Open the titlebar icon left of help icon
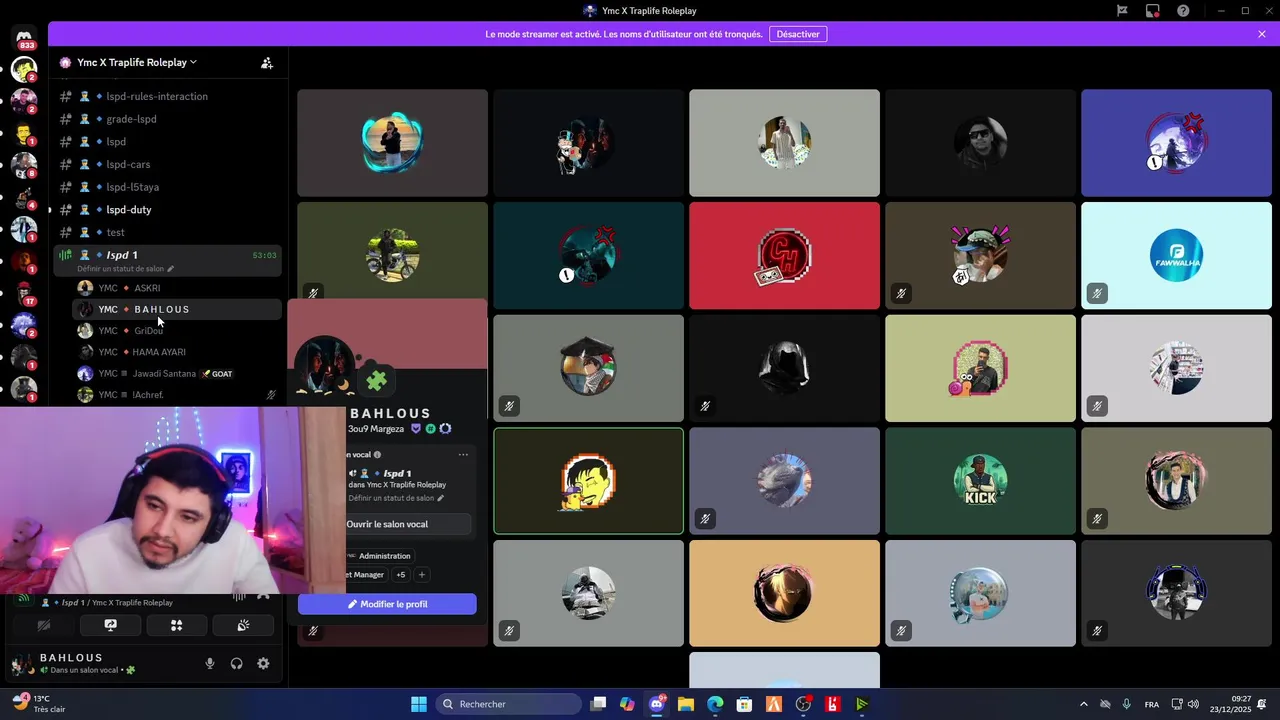1280x720 pixels. [x=1153, y=11]
